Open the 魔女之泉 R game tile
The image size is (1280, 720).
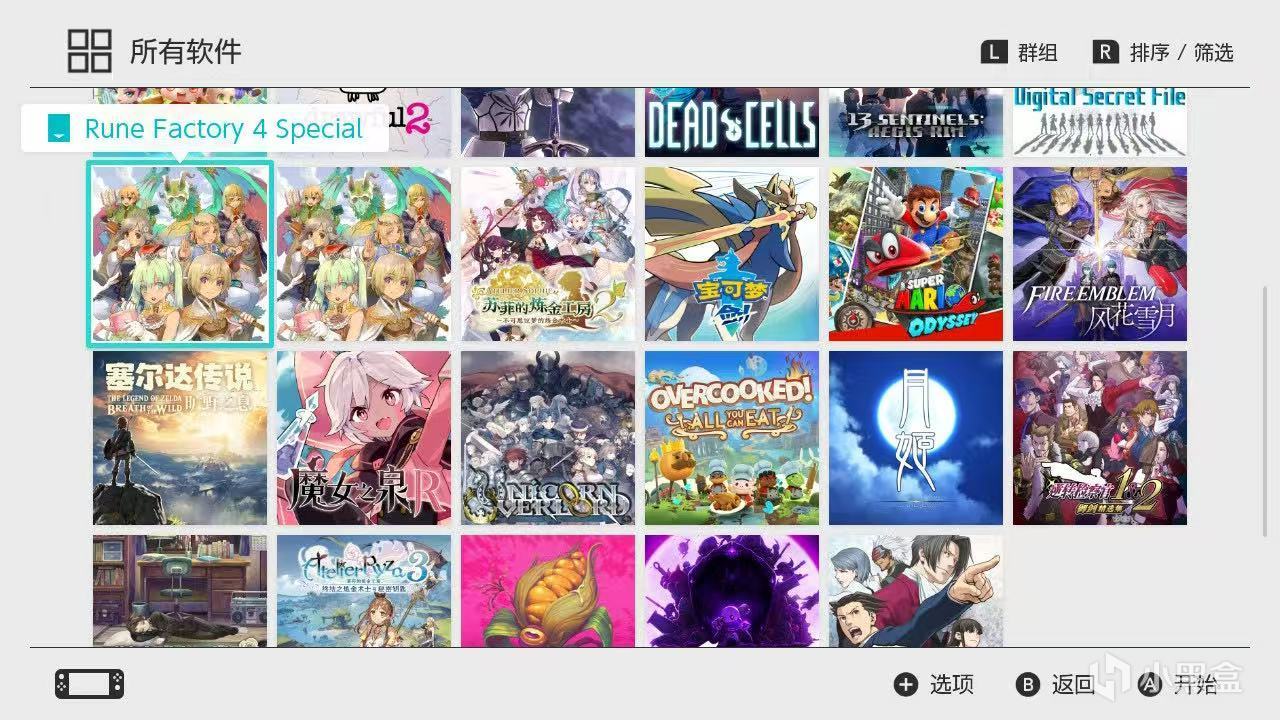364,438
